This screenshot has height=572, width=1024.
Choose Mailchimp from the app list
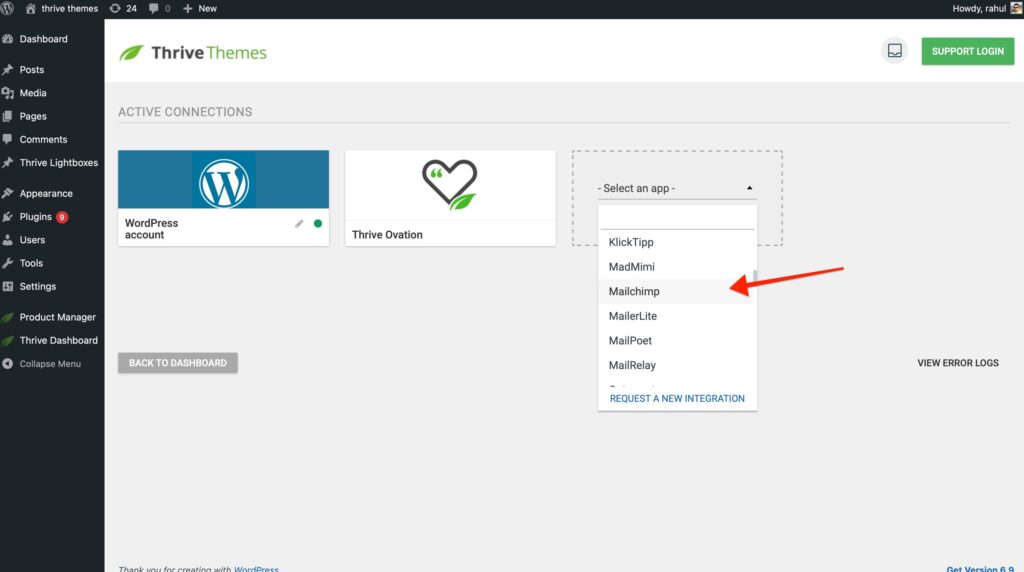(634, 291)
